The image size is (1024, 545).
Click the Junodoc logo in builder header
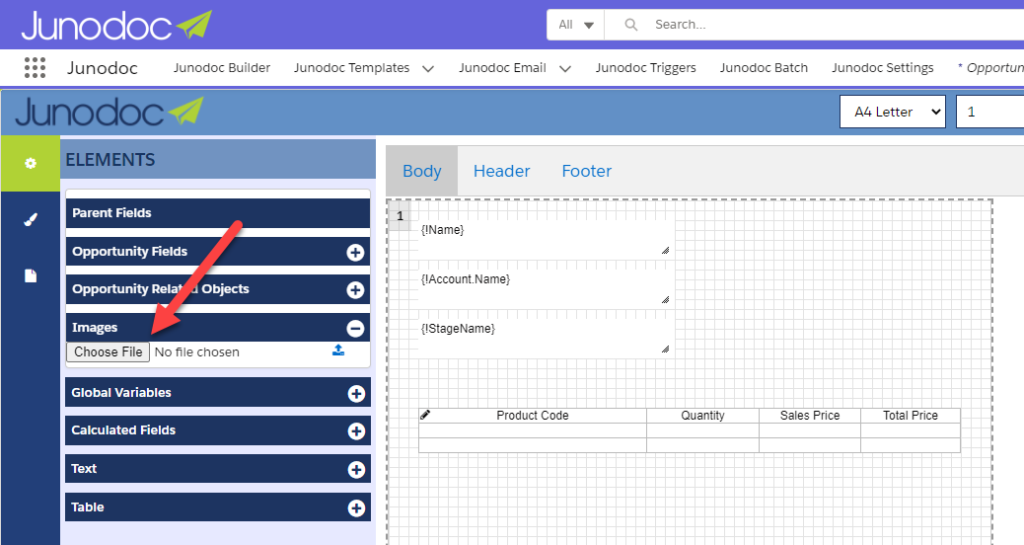click(x=109, y=112)
